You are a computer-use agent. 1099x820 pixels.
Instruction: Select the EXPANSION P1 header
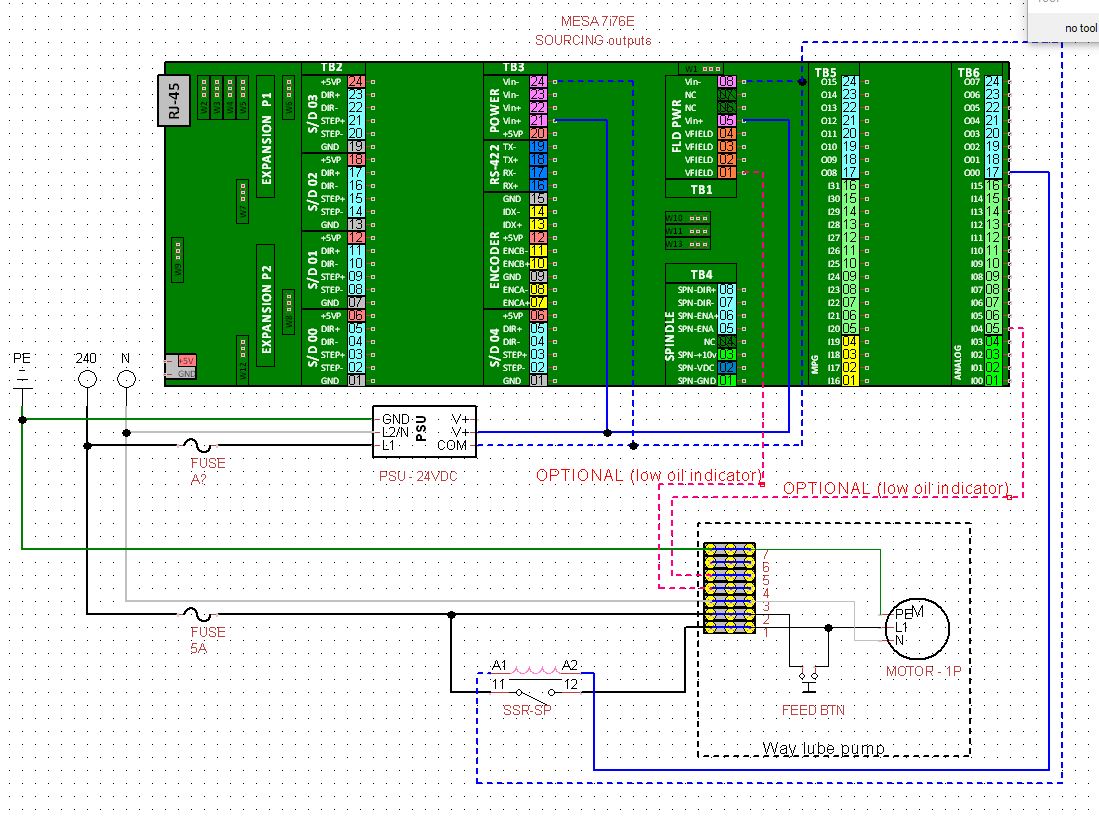pyautogui.click(x=266, y=137)
